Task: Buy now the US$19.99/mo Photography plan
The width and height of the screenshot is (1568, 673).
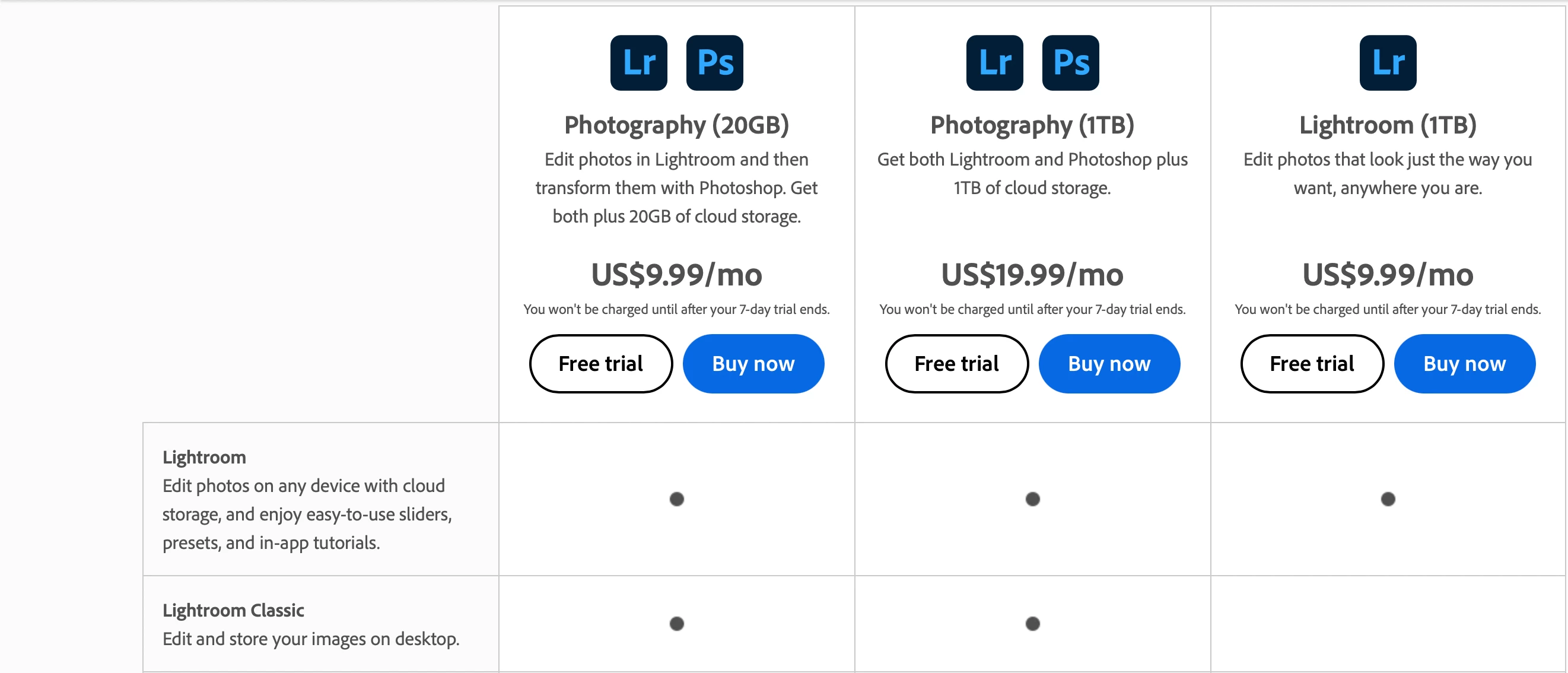Action: tap(1109, 364)
